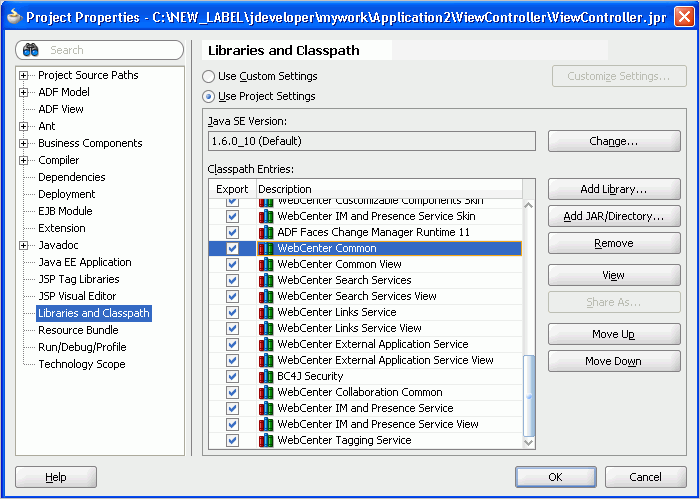
Task: Click library icon beside WebCenter Collaboration Common
Action: coord(266,392)
